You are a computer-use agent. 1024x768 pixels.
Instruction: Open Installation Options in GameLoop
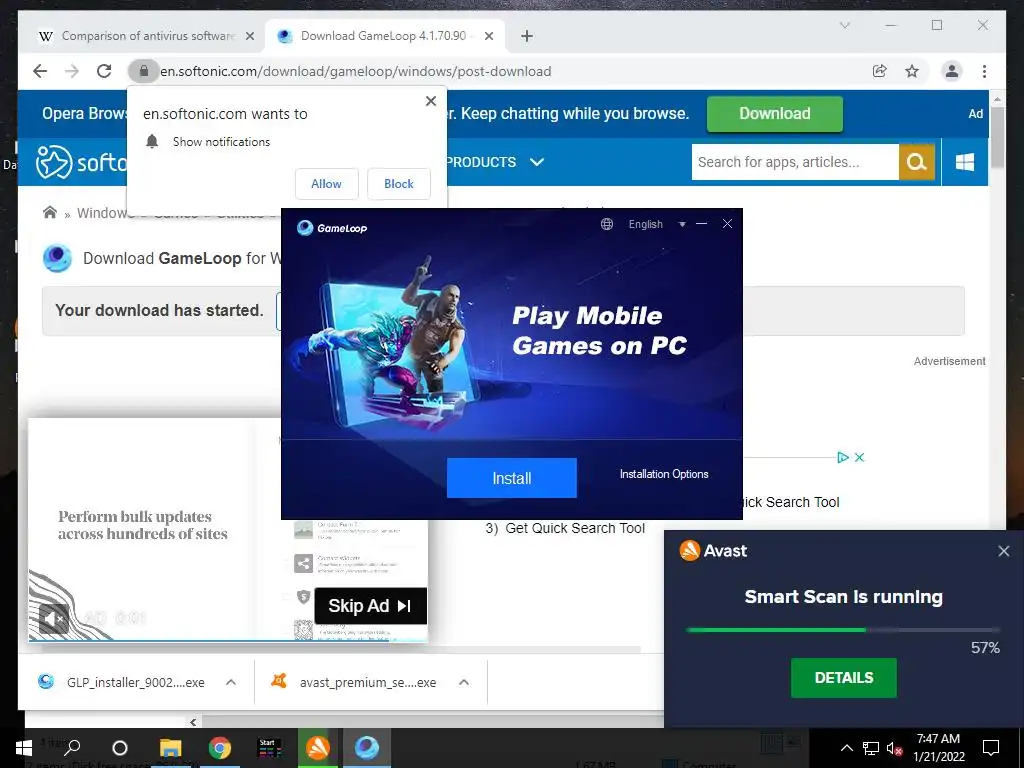click(664, 474)
